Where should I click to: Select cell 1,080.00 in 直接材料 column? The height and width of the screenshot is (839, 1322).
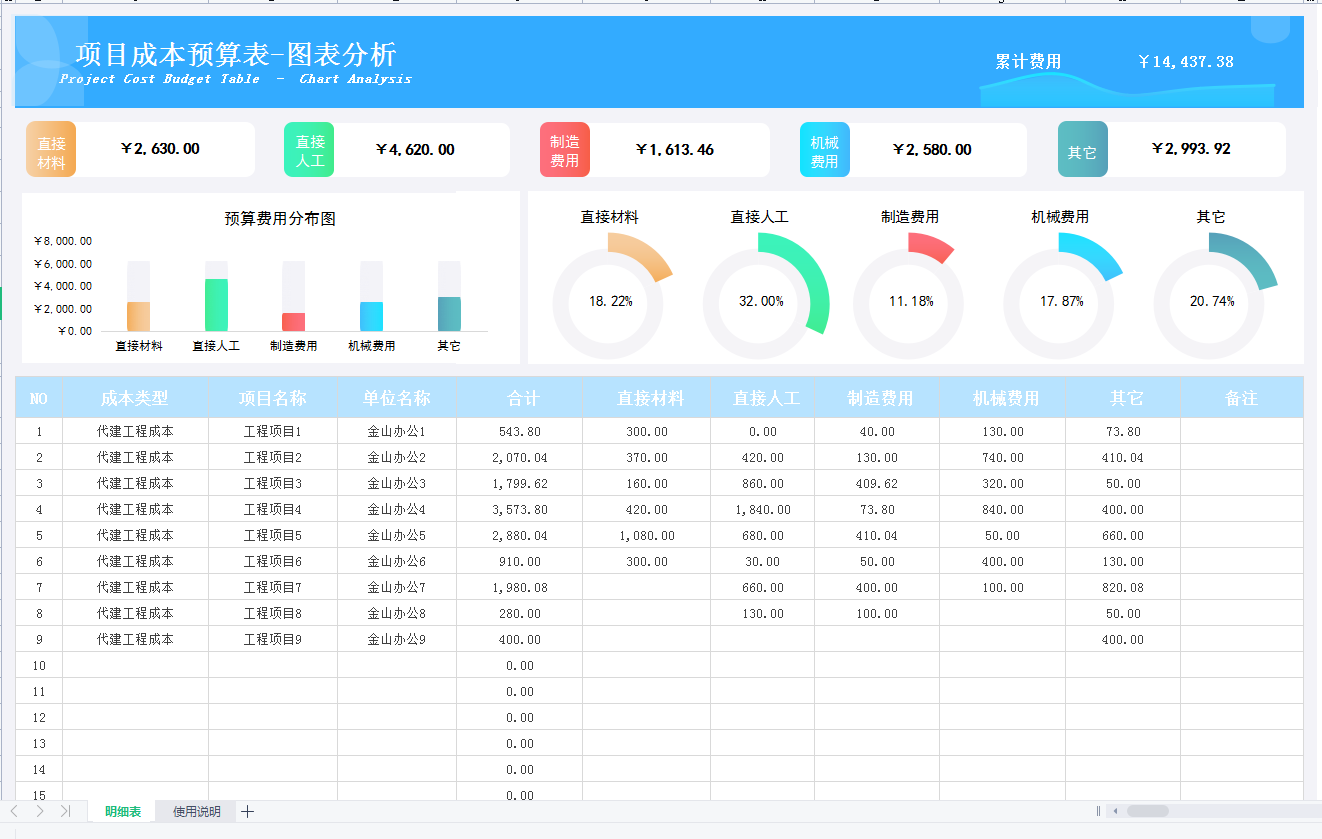point(647,536)
